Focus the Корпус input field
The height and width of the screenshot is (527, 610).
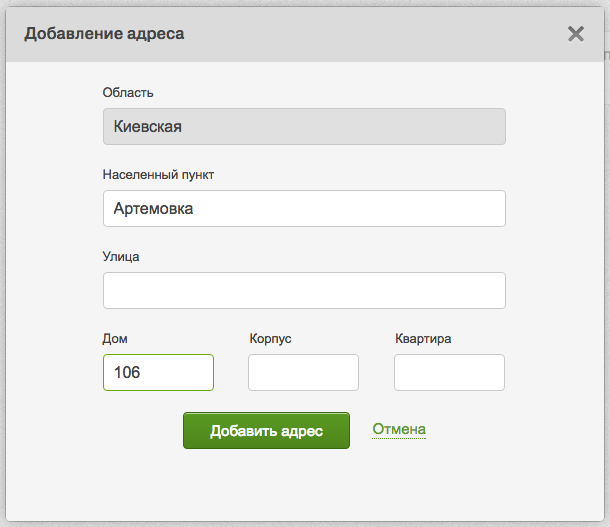pos(303,372)
